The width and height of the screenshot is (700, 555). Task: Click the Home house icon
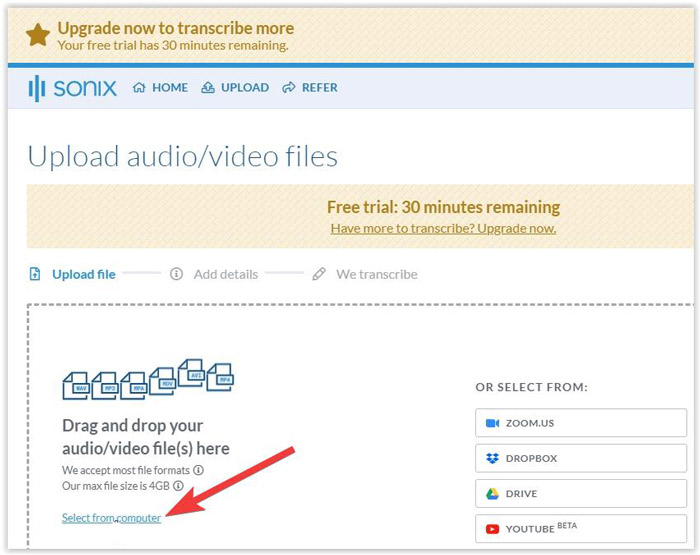coord(139,88)
